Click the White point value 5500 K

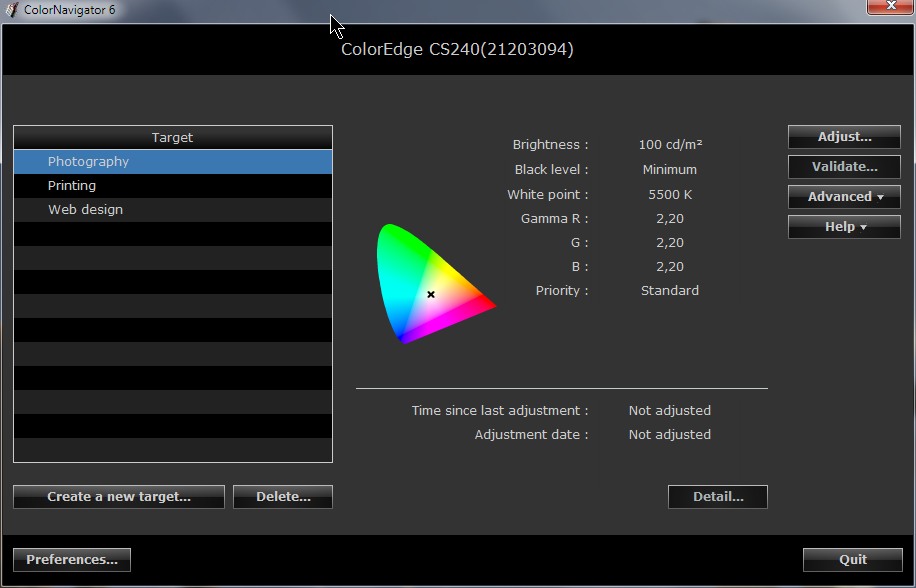point(670,194)
